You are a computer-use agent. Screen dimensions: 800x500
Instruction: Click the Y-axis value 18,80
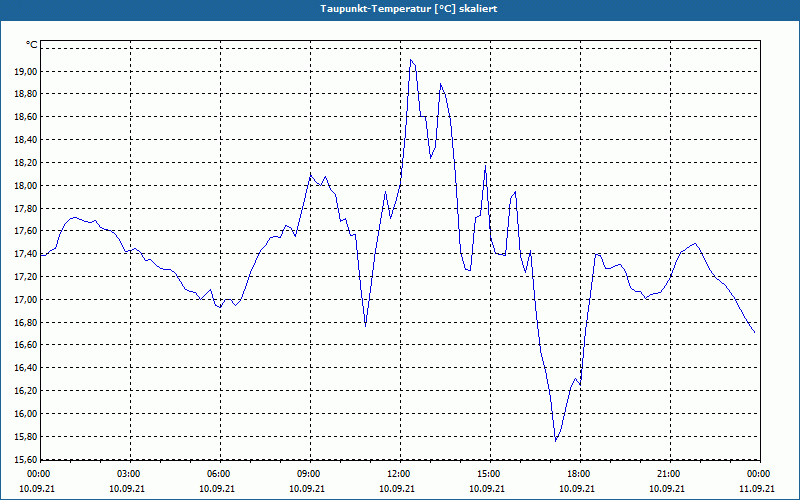click(27, 94)
